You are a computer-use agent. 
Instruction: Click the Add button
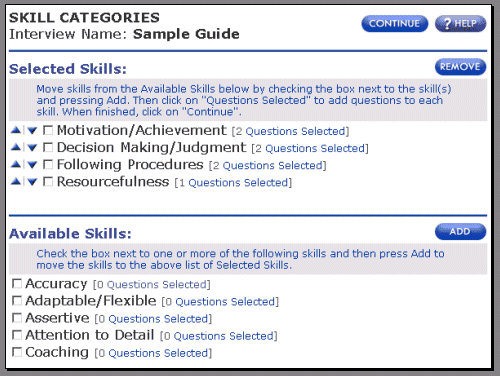460,232
